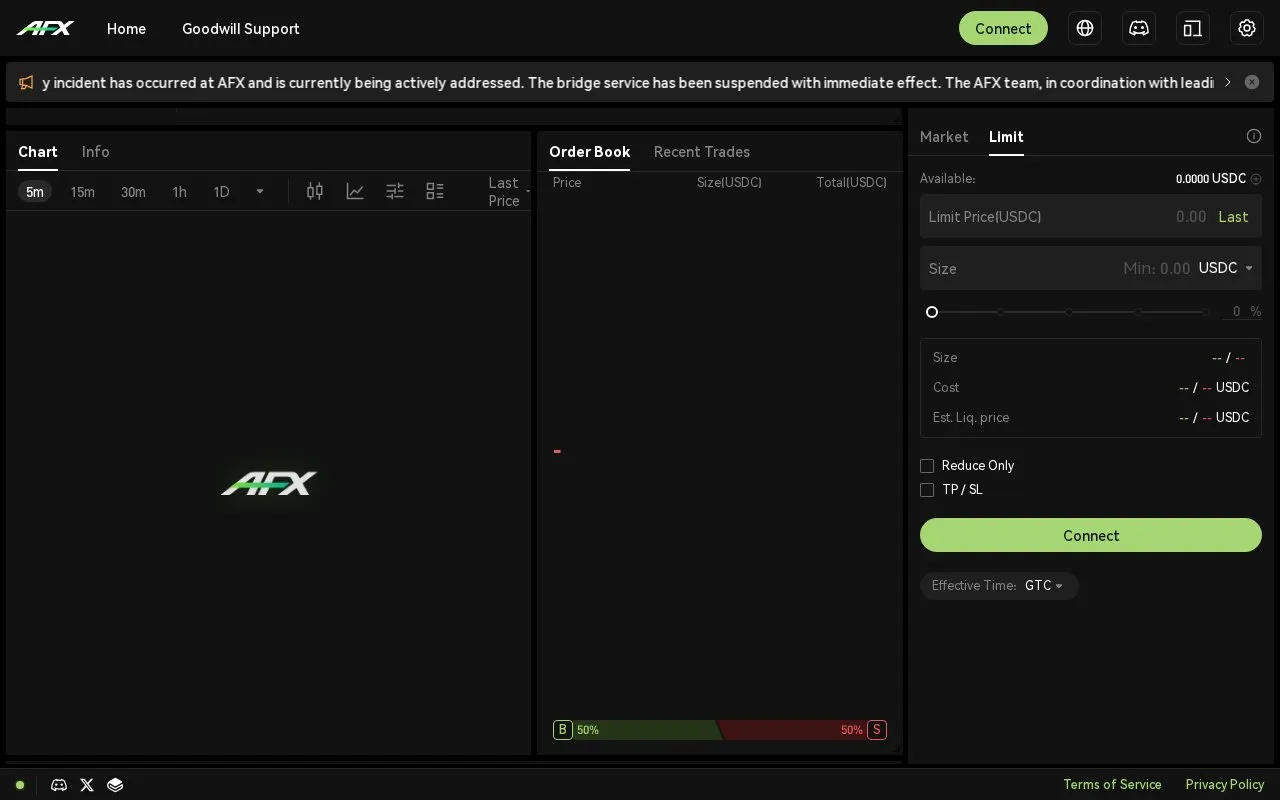Screen dimensions: 1280x800
Task: Select the candlestick chart type icon
Action: [x=315, y=191]
